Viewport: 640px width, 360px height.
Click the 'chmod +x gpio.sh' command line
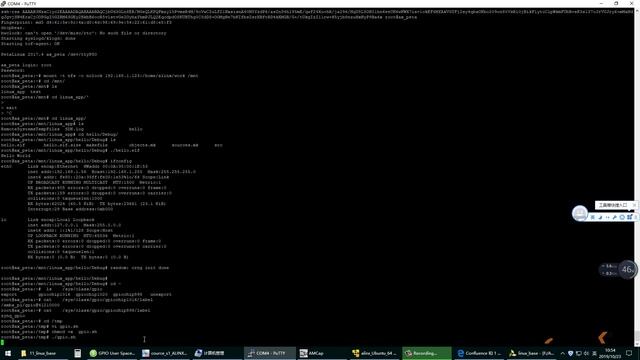(x=49, y=332)
